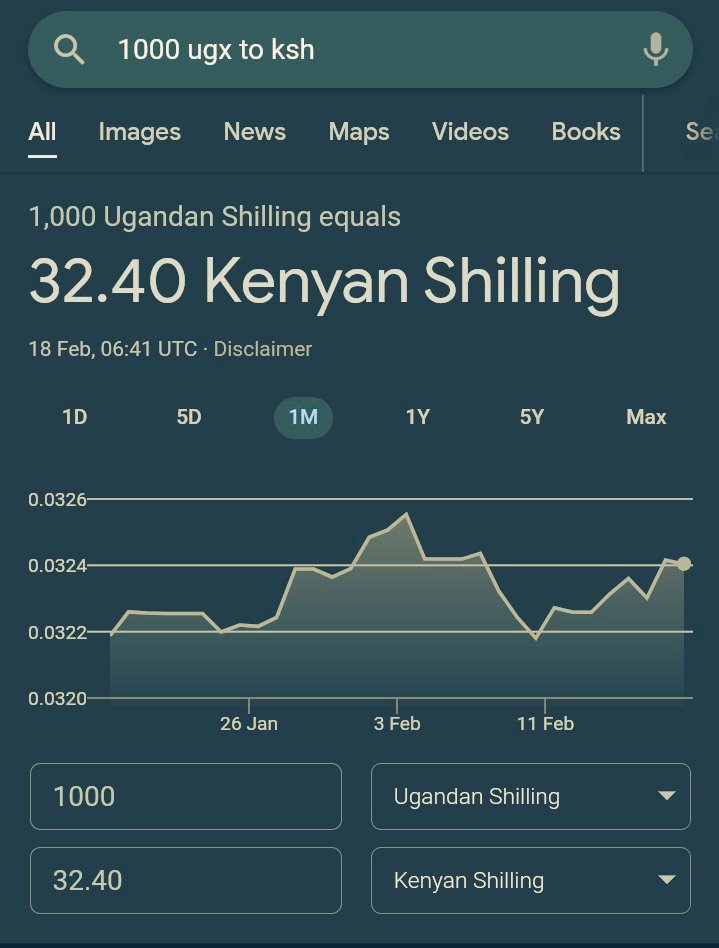Click the '26 Jan' axis label
This screenshot has height=948, width=719.
coord(249,724)
